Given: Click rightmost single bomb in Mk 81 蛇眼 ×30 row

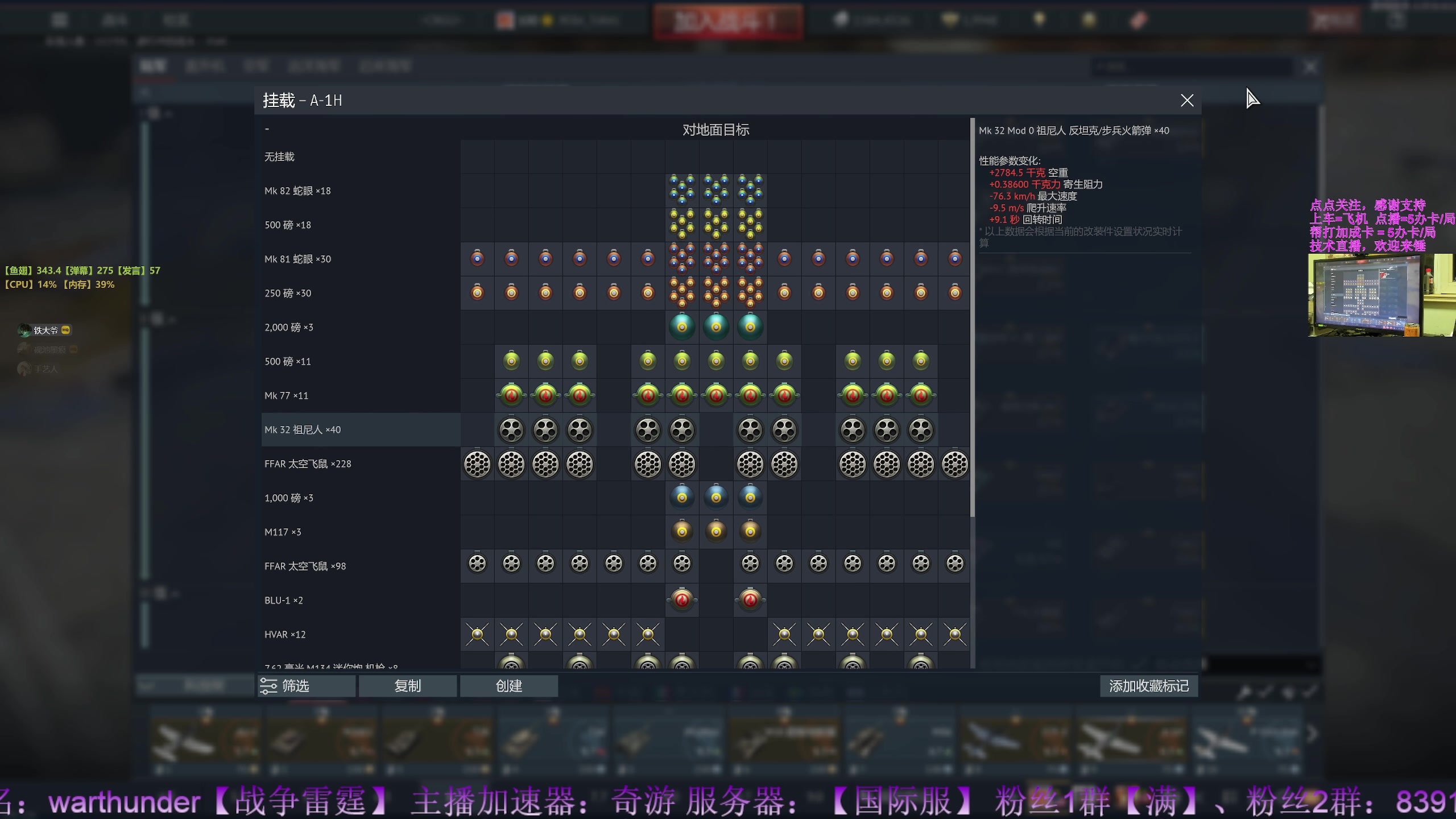Looking at the screenshot, I should (955, 259).
